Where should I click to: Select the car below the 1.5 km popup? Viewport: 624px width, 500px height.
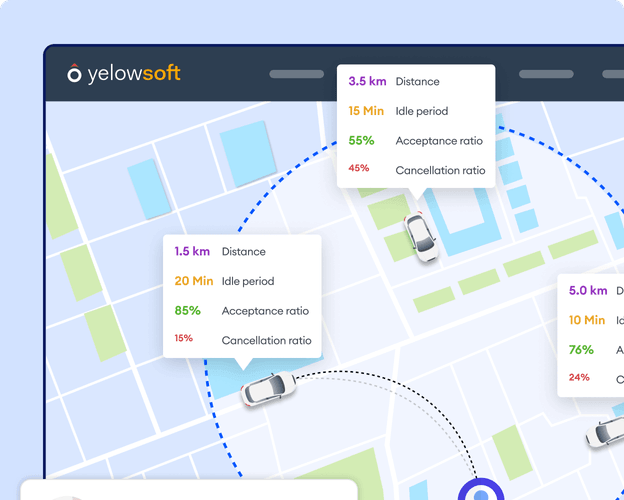click(269, 389)
